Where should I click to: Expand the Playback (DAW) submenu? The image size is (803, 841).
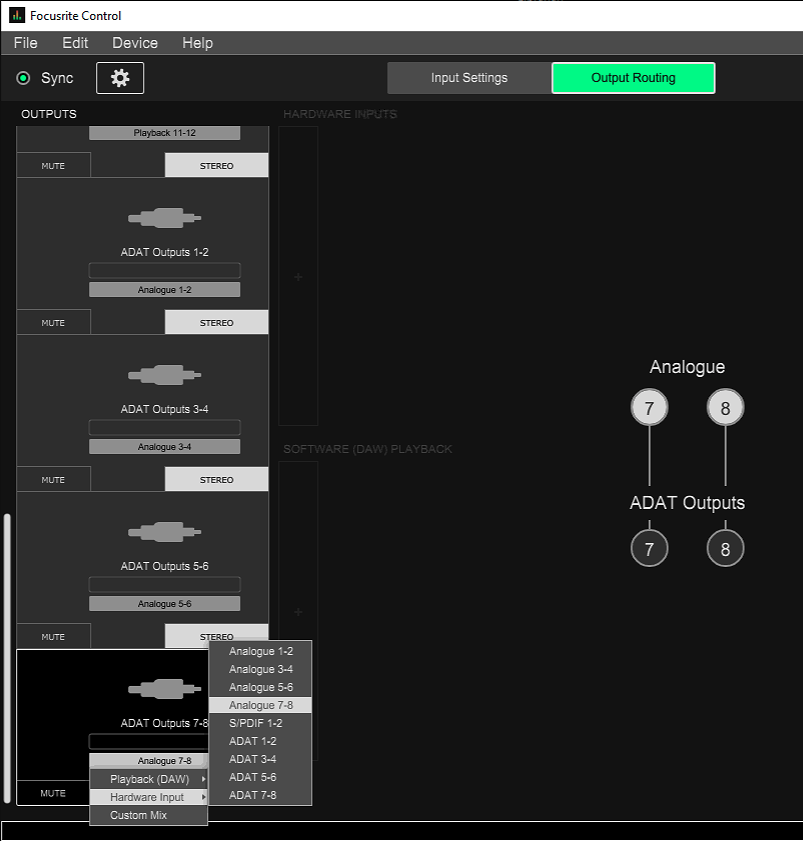point(149,779)
